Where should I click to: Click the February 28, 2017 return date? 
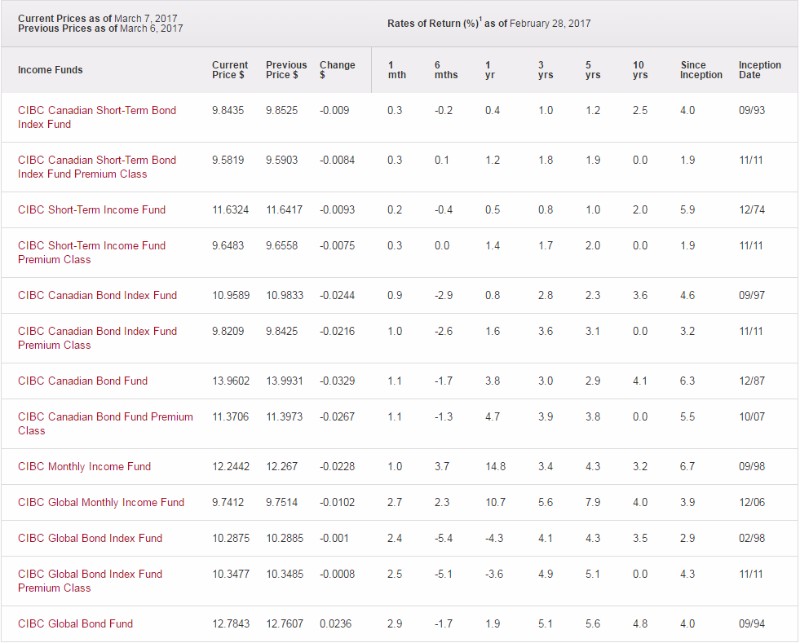pos(550,23)
